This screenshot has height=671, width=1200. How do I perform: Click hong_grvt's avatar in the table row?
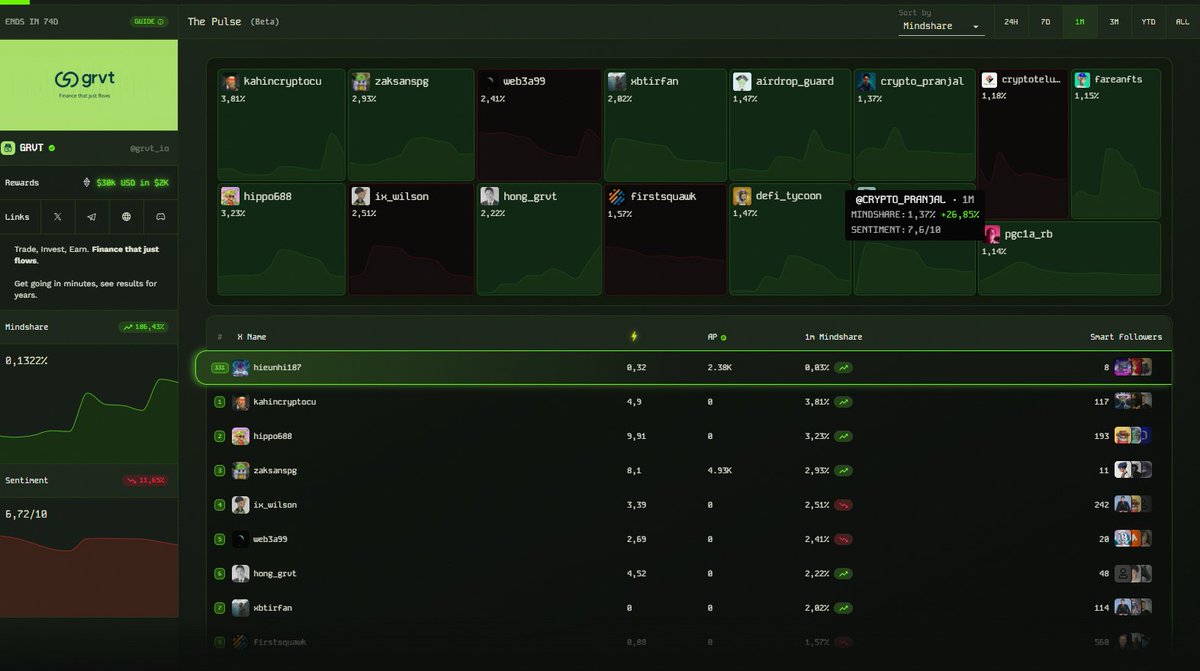[x=241, y=573]
